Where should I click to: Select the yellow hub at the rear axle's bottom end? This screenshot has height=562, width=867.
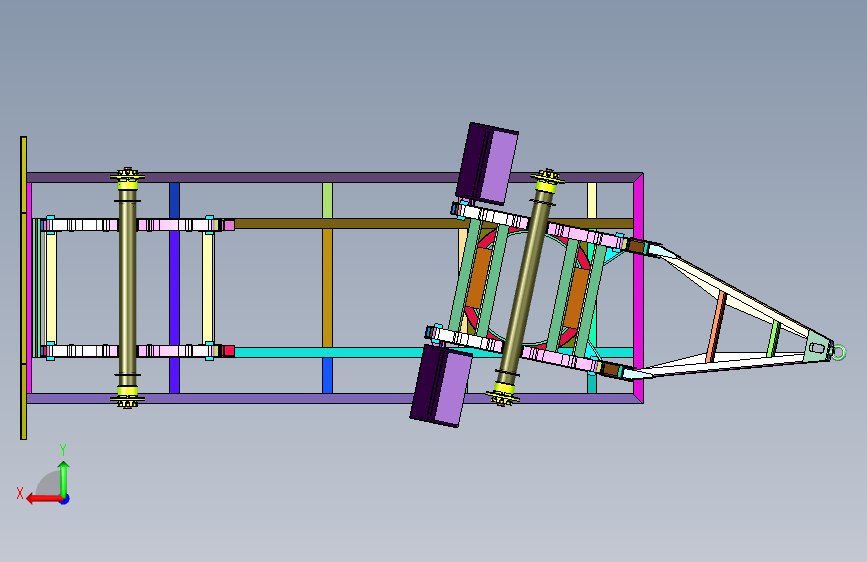click(x=128, y=396)
